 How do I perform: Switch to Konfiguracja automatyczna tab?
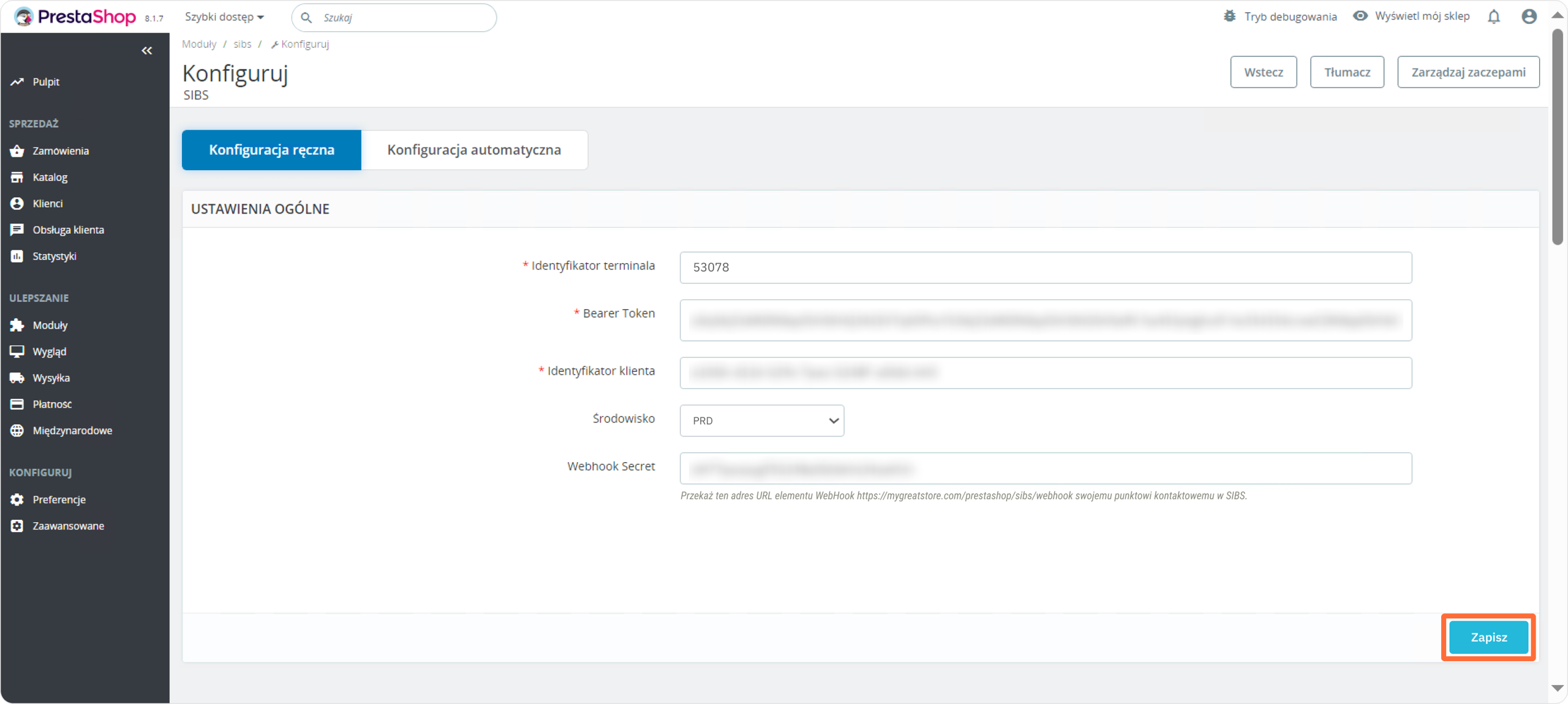474,150
